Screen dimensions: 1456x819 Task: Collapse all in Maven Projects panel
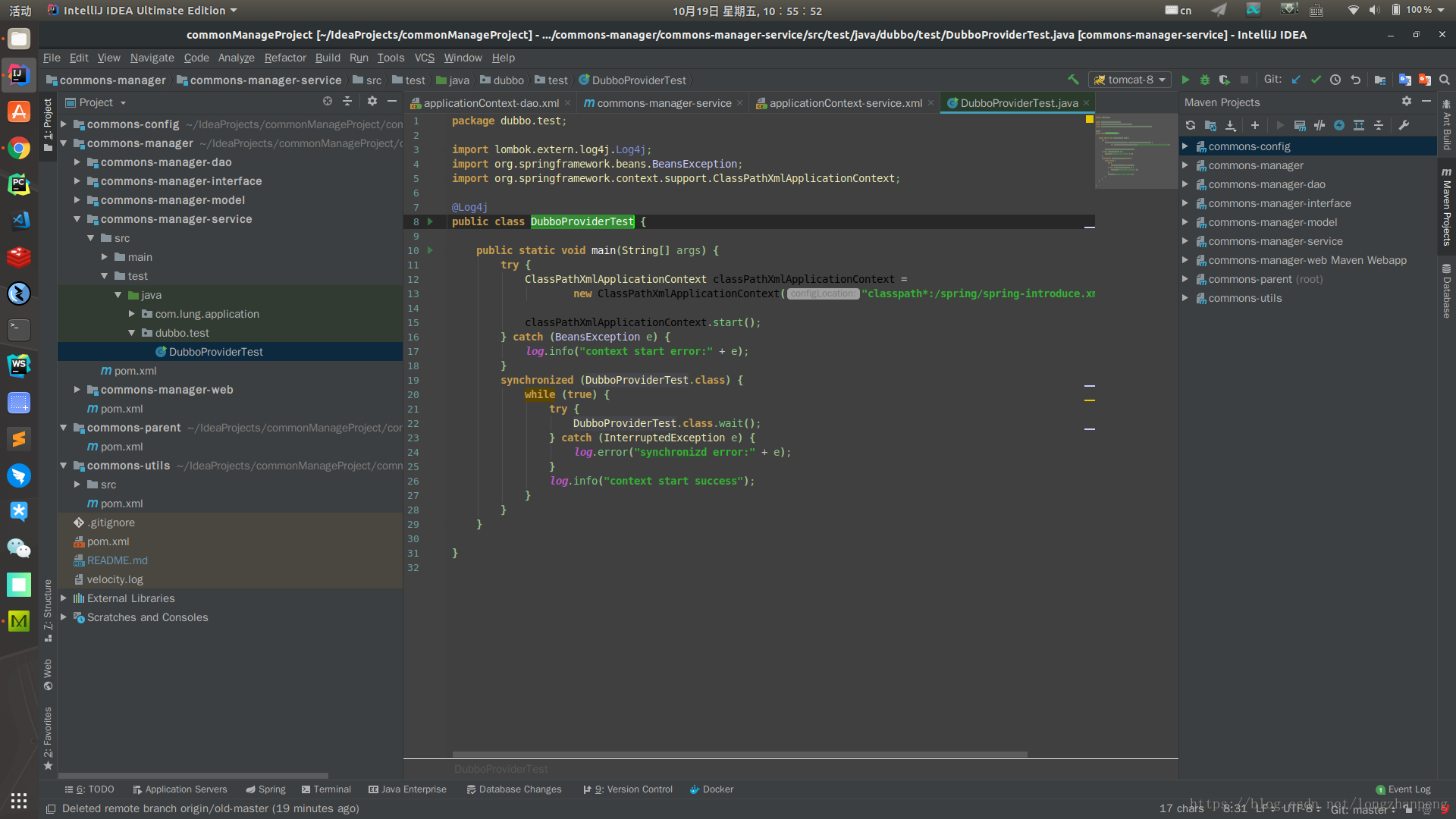click(1379, 125)
